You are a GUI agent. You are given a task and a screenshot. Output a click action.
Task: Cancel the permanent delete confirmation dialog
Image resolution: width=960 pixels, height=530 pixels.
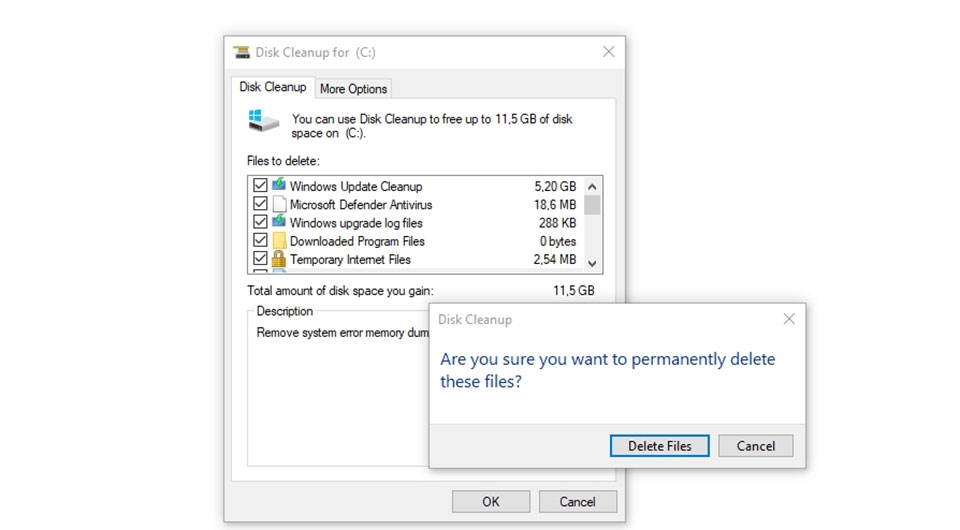coord(756,446)
